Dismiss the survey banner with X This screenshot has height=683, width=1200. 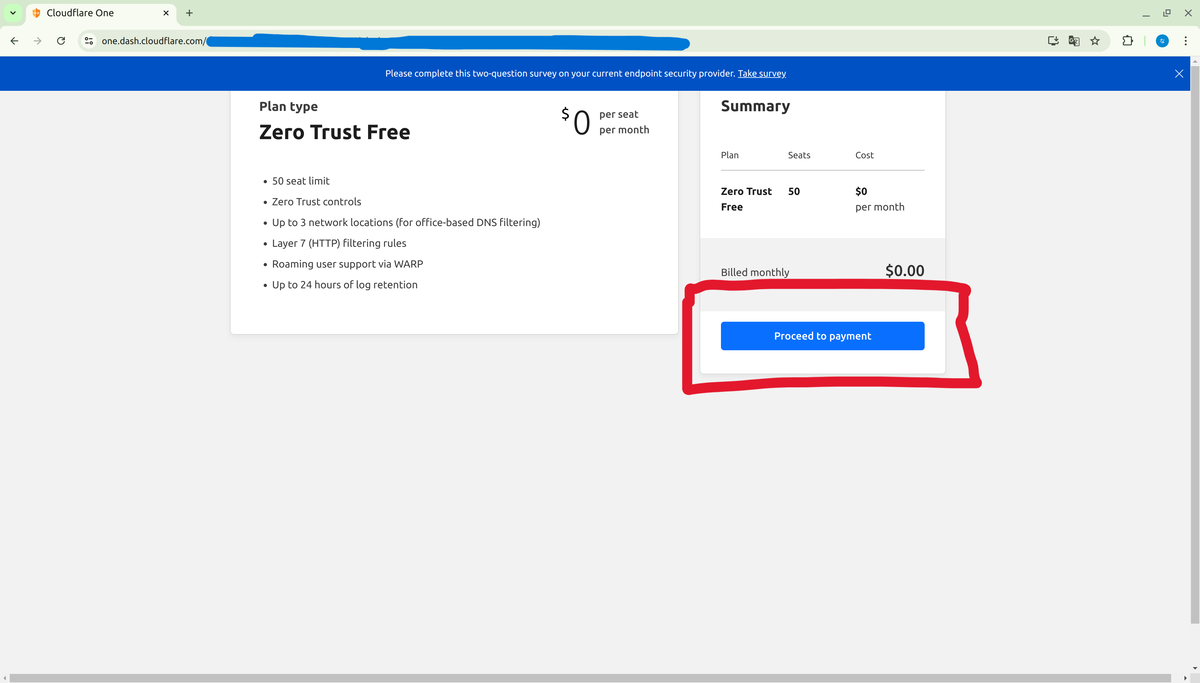click(x=1179, y=74)
